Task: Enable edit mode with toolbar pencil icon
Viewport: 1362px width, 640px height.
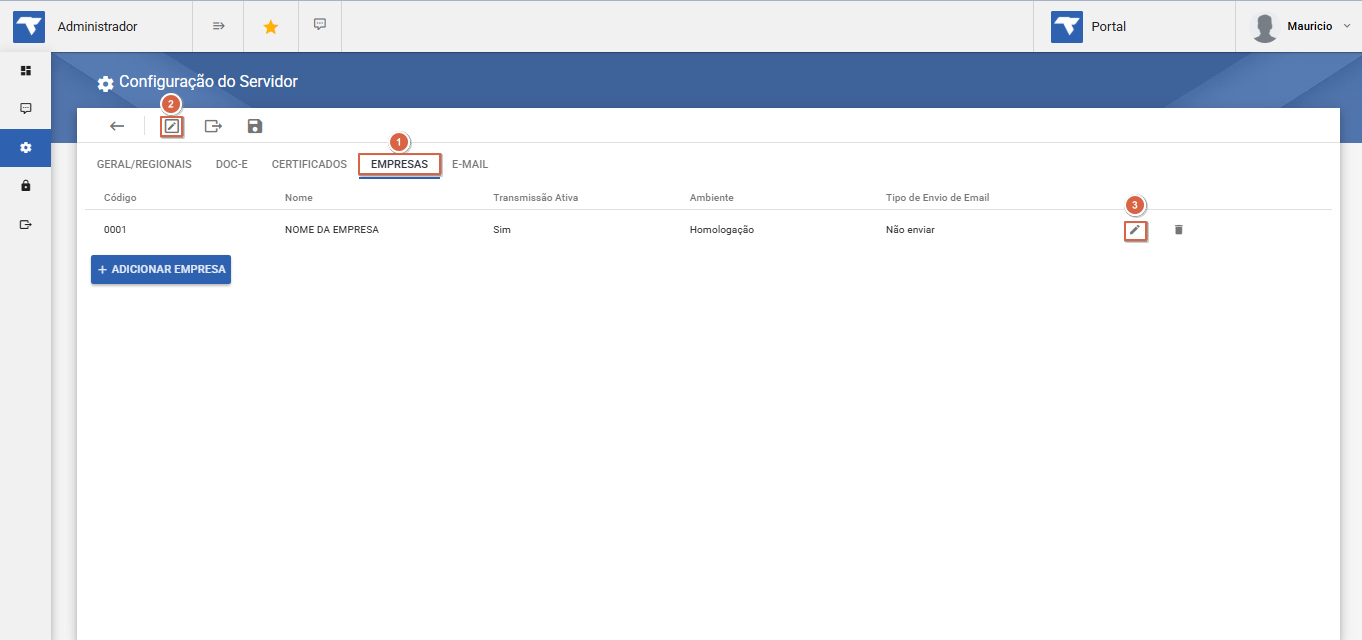Action: tap(172, 126)
